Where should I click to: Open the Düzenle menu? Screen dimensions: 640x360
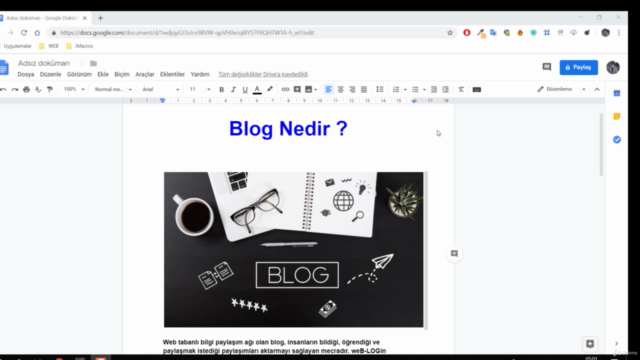[x=50, y=74]
